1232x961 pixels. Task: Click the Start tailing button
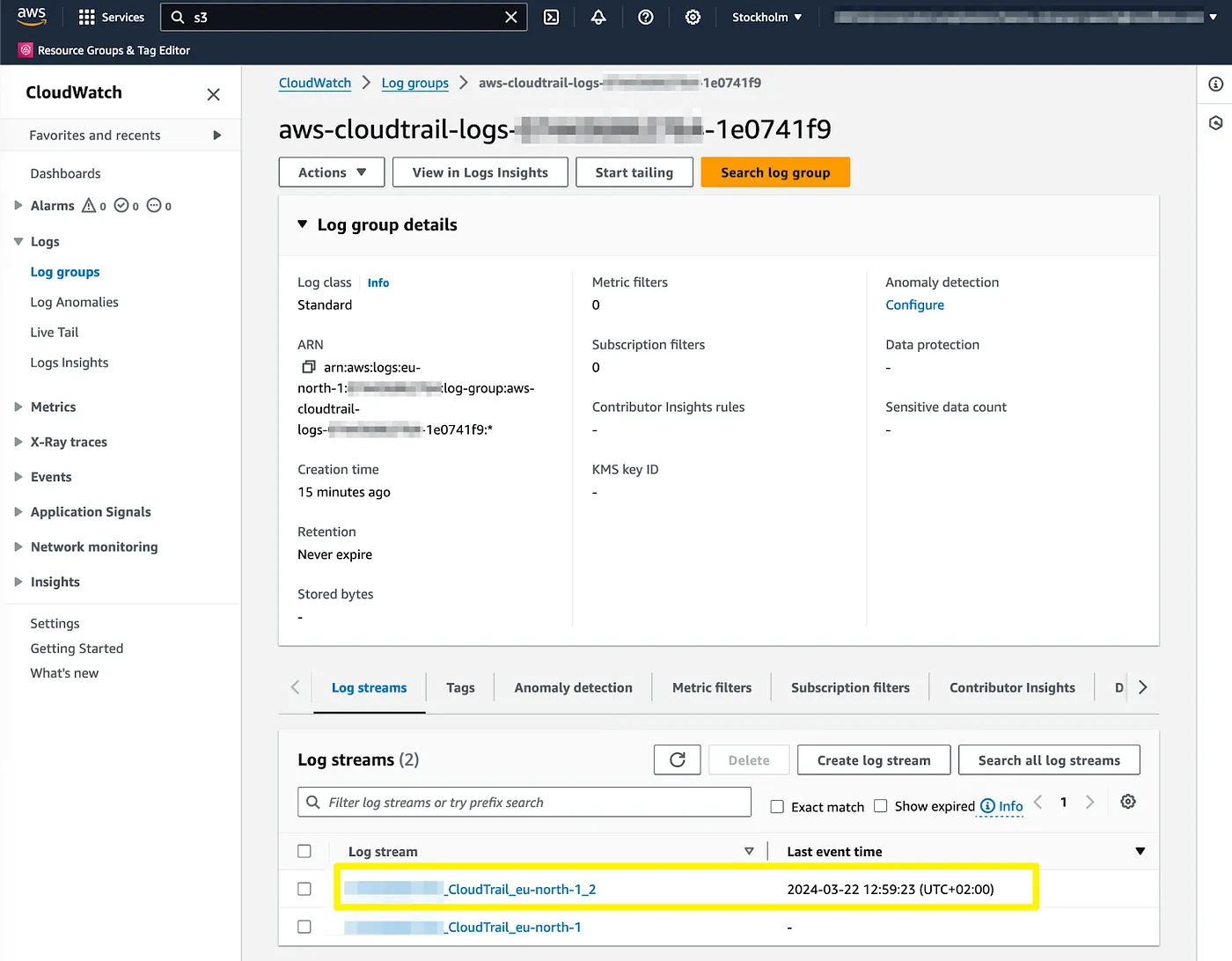(634, 172)
